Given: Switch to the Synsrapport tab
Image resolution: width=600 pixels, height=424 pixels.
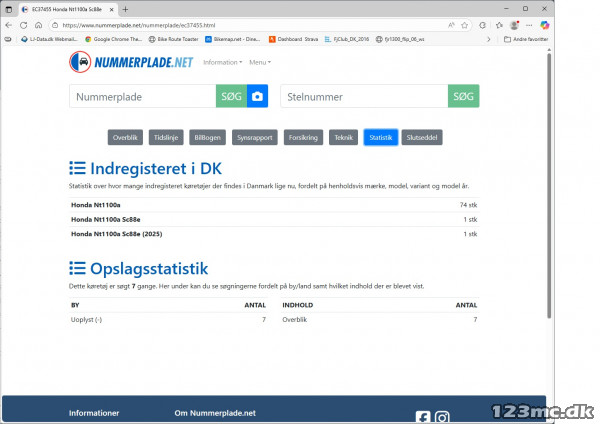Looking at the screenshot, I should click(255, 138).
